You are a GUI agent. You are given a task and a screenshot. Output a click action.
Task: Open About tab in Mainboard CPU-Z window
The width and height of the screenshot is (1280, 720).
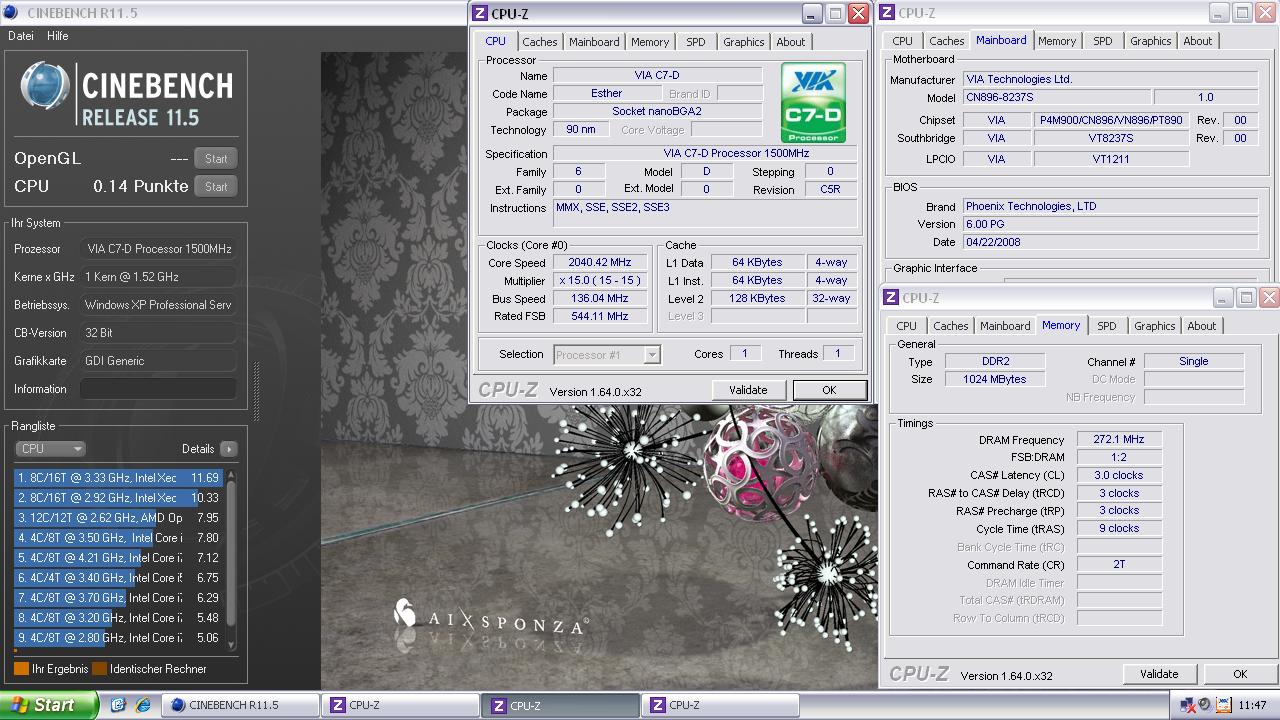(x=1198, y=41)
